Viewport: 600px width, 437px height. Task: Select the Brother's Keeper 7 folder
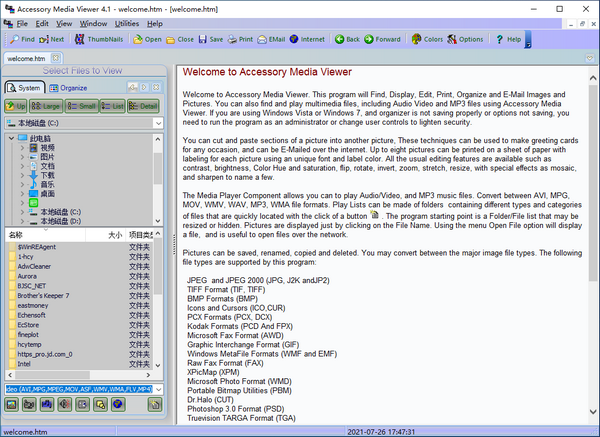click(43, 296)
